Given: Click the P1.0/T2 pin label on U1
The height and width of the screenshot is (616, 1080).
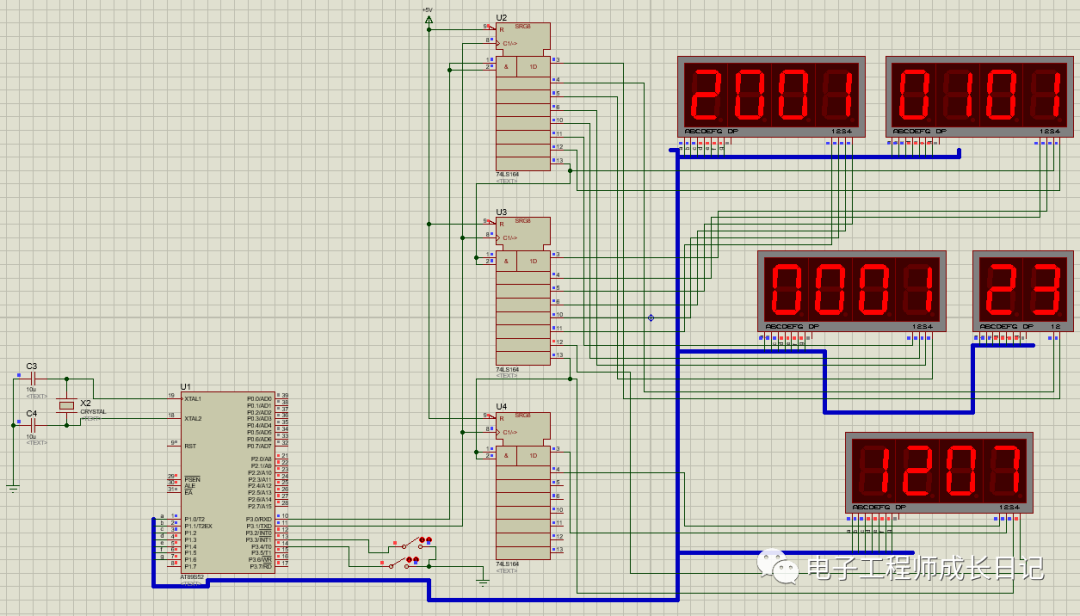Looking at the screenshot, I should pyautogui.click(x=194, y=520).
